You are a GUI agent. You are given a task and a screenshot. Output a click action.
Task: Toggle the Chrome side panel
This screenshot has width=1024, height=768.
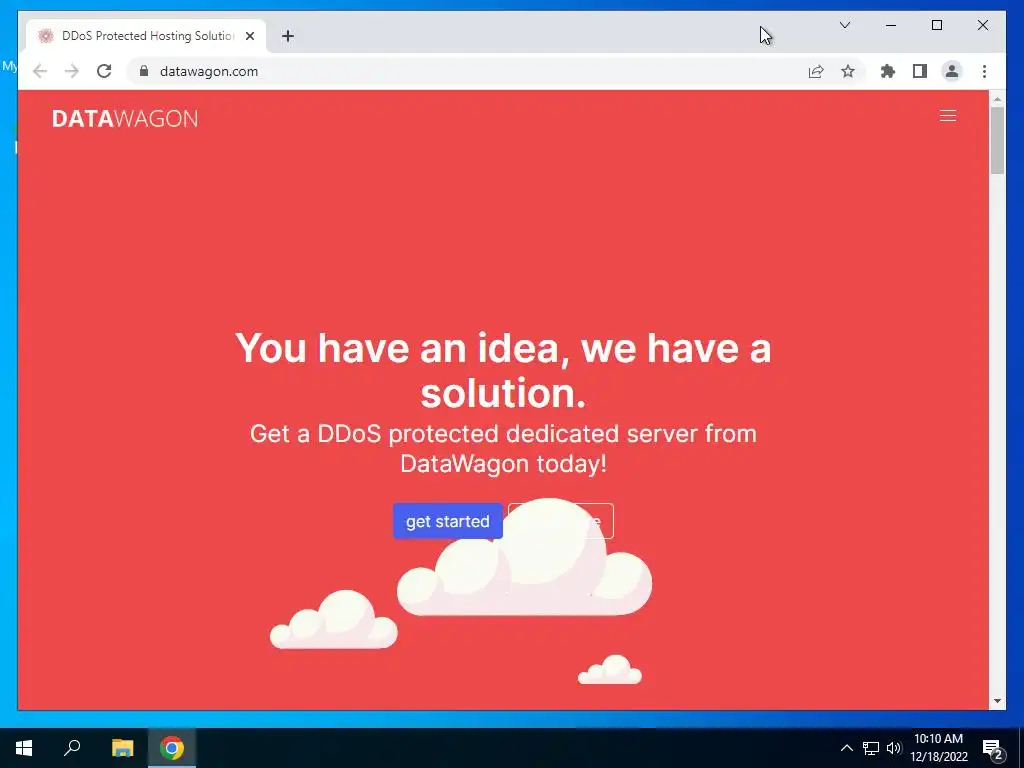pyautogui.click(x=920, y=71)
